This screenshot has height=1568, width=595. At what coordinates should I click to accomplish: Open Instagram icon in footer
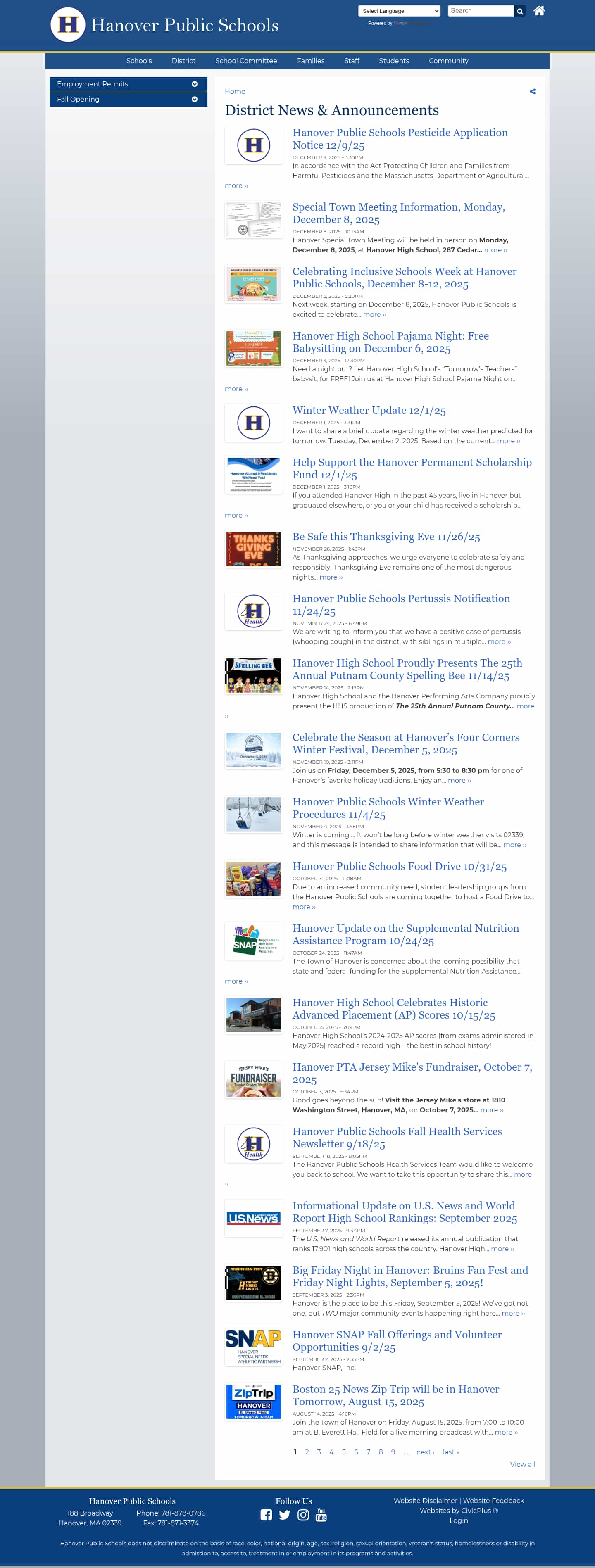click(303, 1515)
